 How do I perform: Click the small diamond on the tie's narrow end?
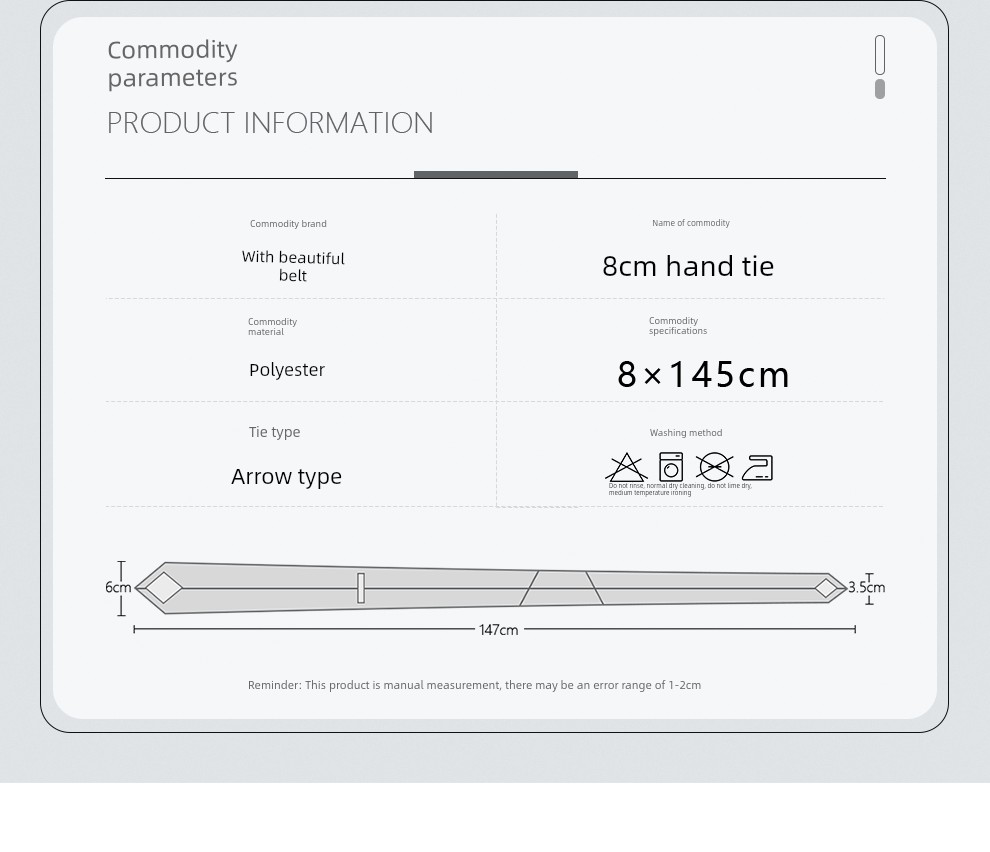tap(826, 588)
